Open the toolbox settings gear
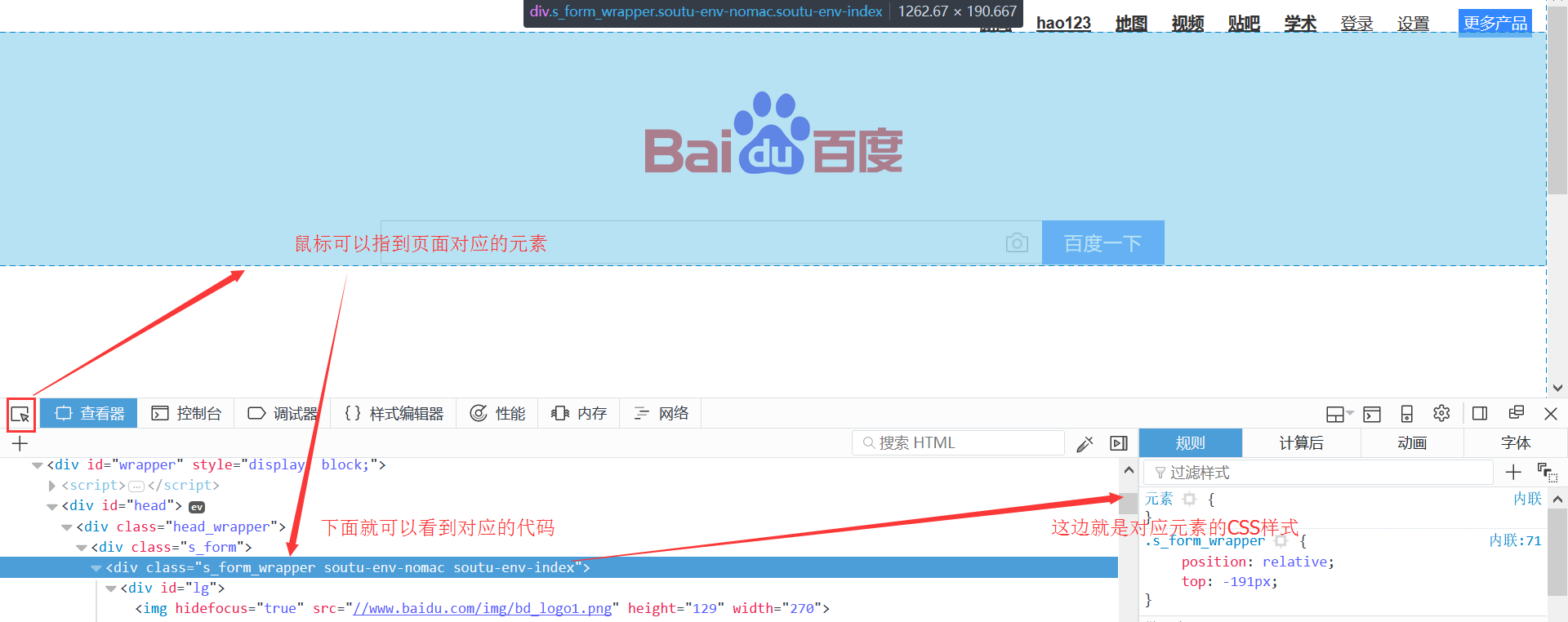Image resolution: width=1568 pixels, height=622 pixels. tap(1441, 413)
